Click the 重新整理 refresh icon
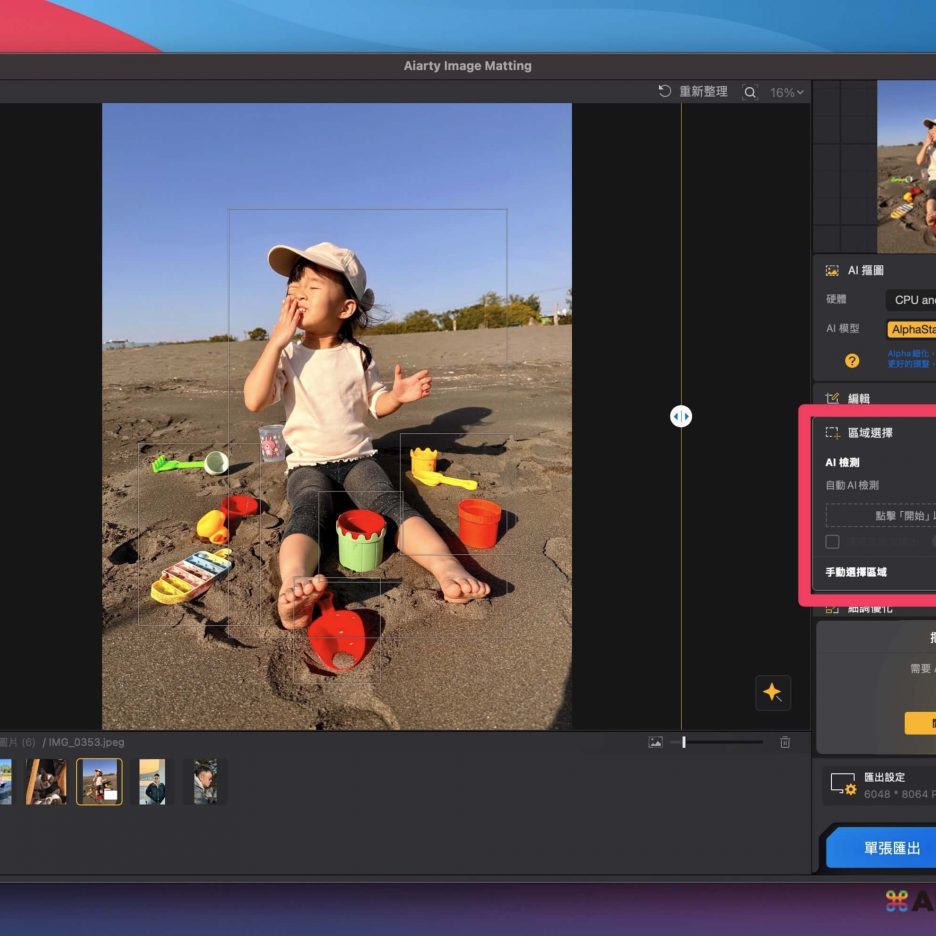This screenshot has height=936, width=936. [665, 92]
